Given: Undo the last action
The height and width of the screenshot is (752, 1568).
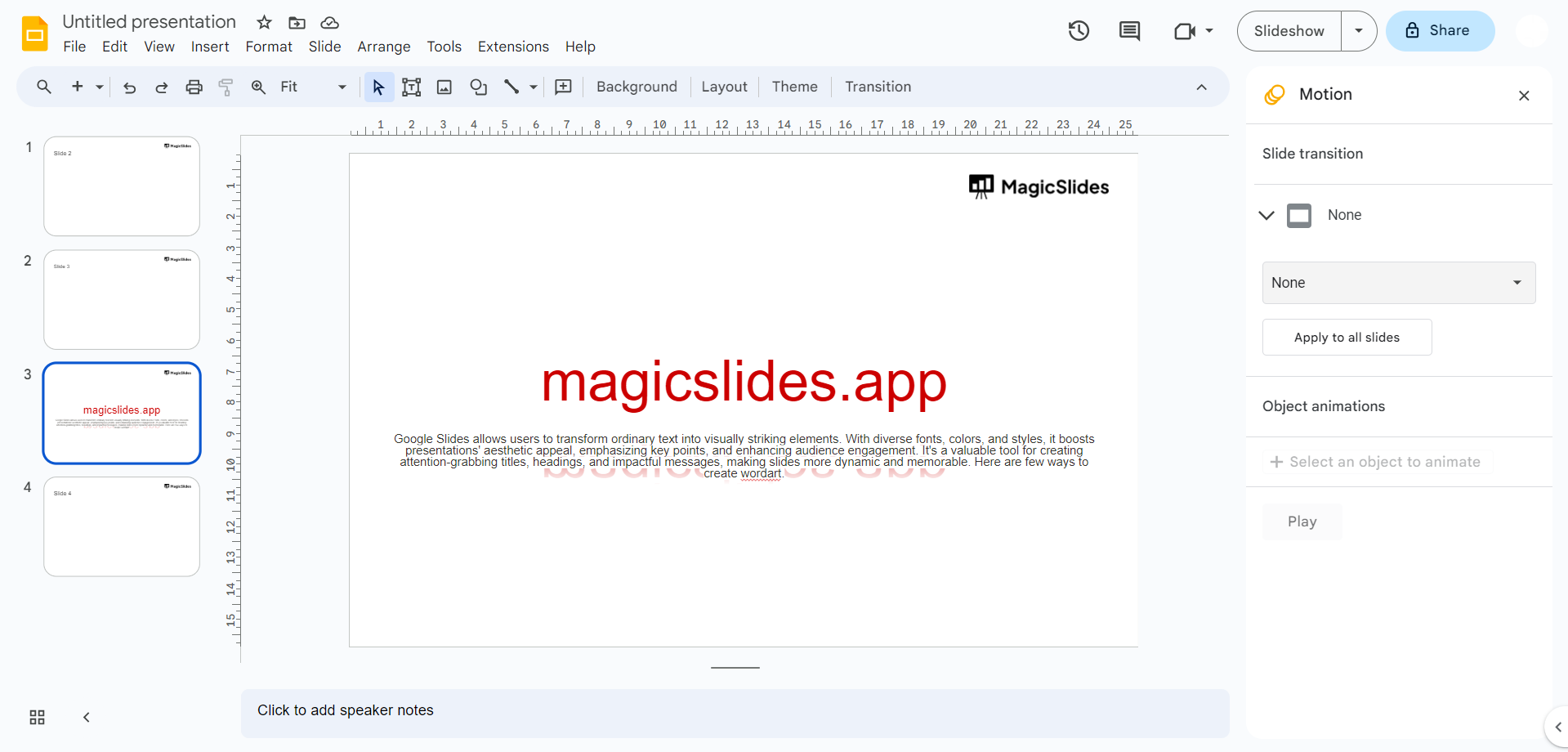Looking at the screenshot, I should pyautogui.click(x=129, y=87).
